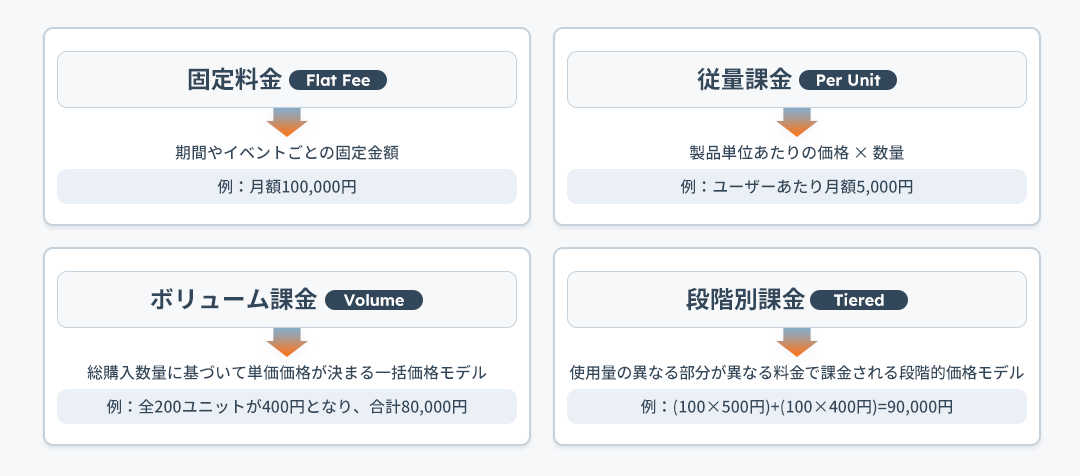This screenshot has width=1080, height=476.
Task: Click the arrow under ボリューム課金 header
Action: click(287, 342)
